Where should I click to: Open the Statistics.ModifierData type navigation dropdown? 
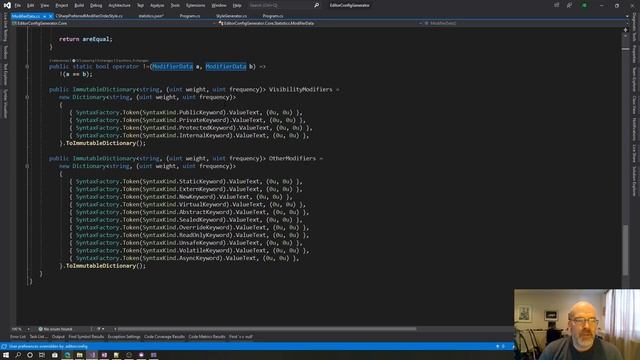click(x=320, y=23)
